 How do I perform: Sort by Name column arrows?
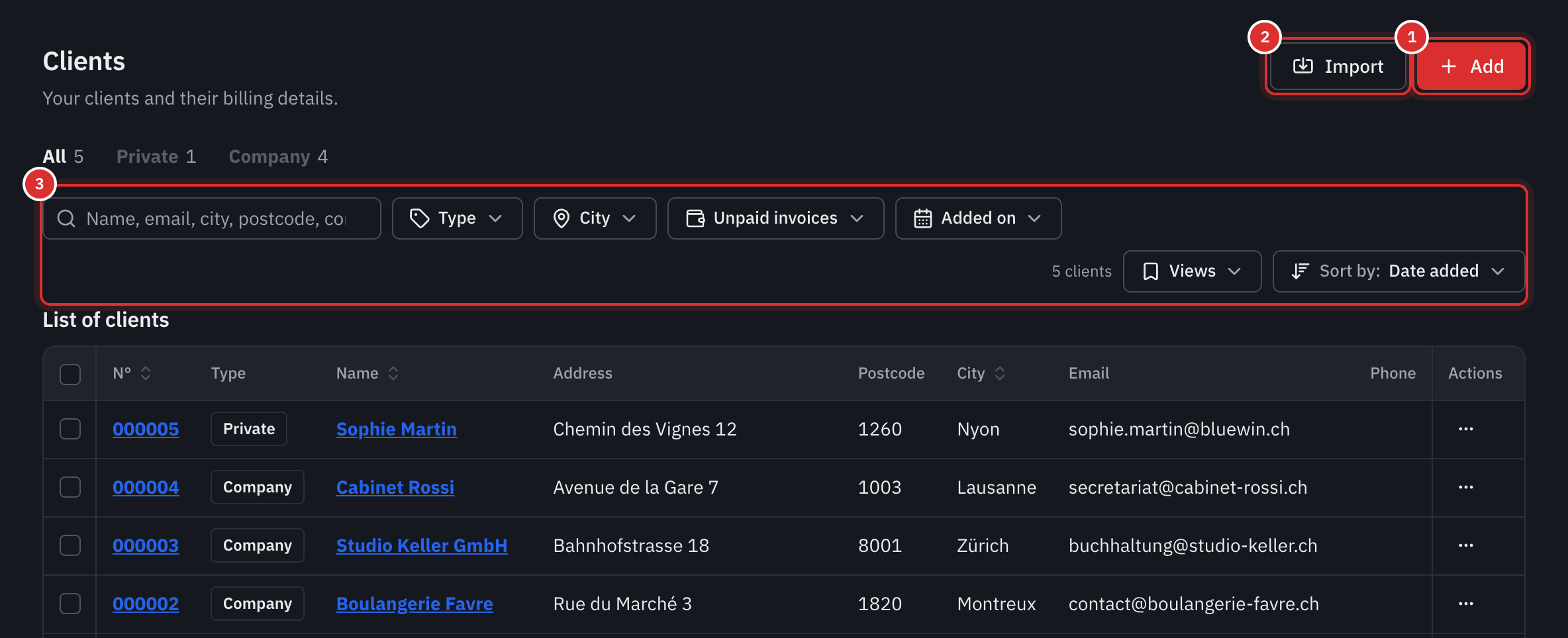pyautogui.click(x=393, y=373)
